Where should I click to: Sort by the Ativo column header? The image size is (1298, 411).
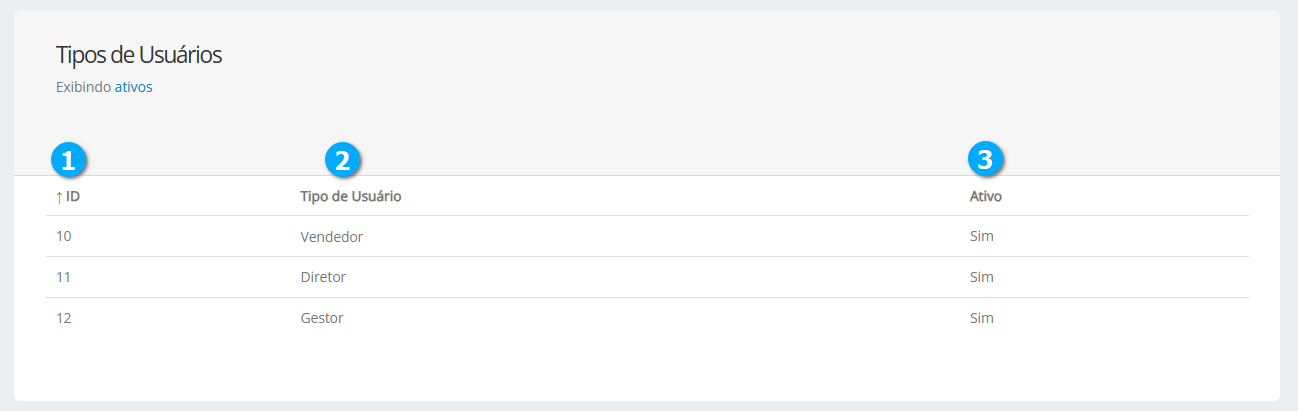pyautogui.click(x=985, y=197)
